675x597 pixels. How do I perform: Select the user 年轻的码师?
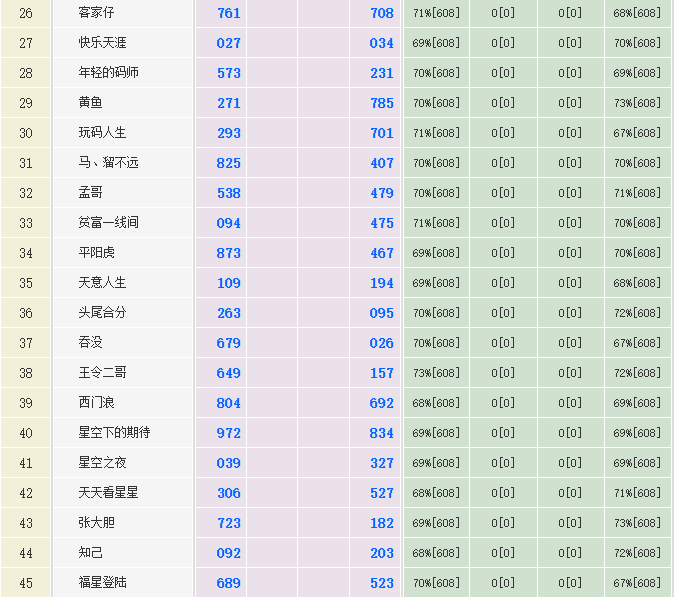click(108, 73)
